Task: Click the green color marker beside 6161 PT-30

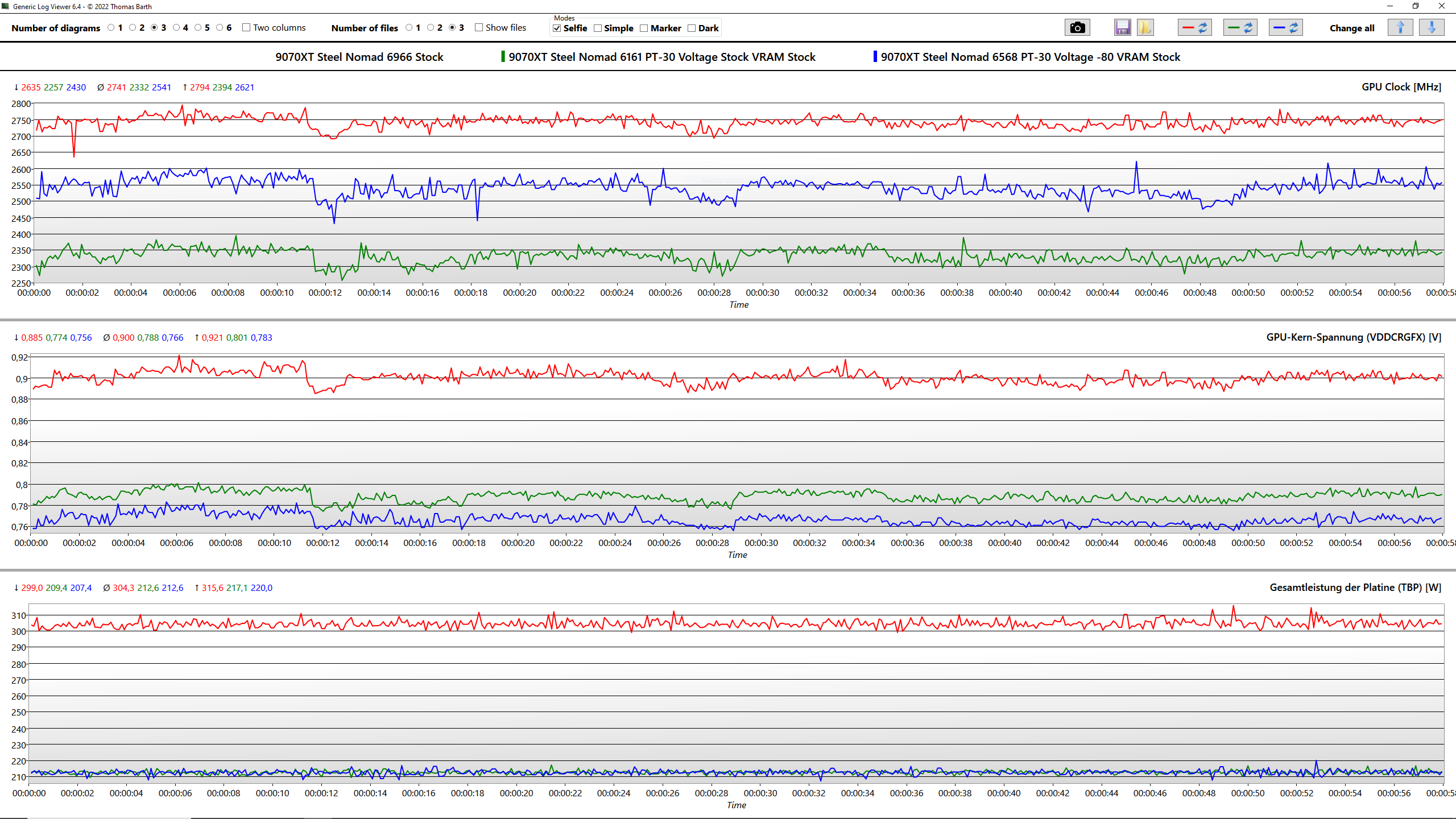Action: 503,57
